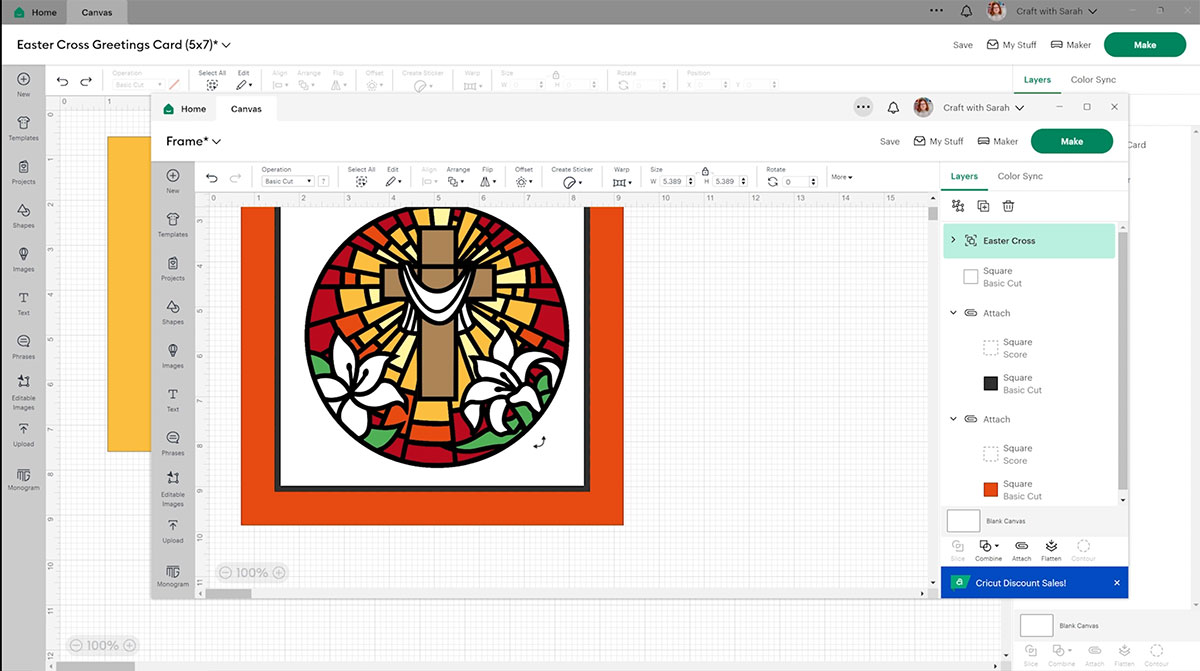Click the green Make button in Frame window

coord(1072,141)
